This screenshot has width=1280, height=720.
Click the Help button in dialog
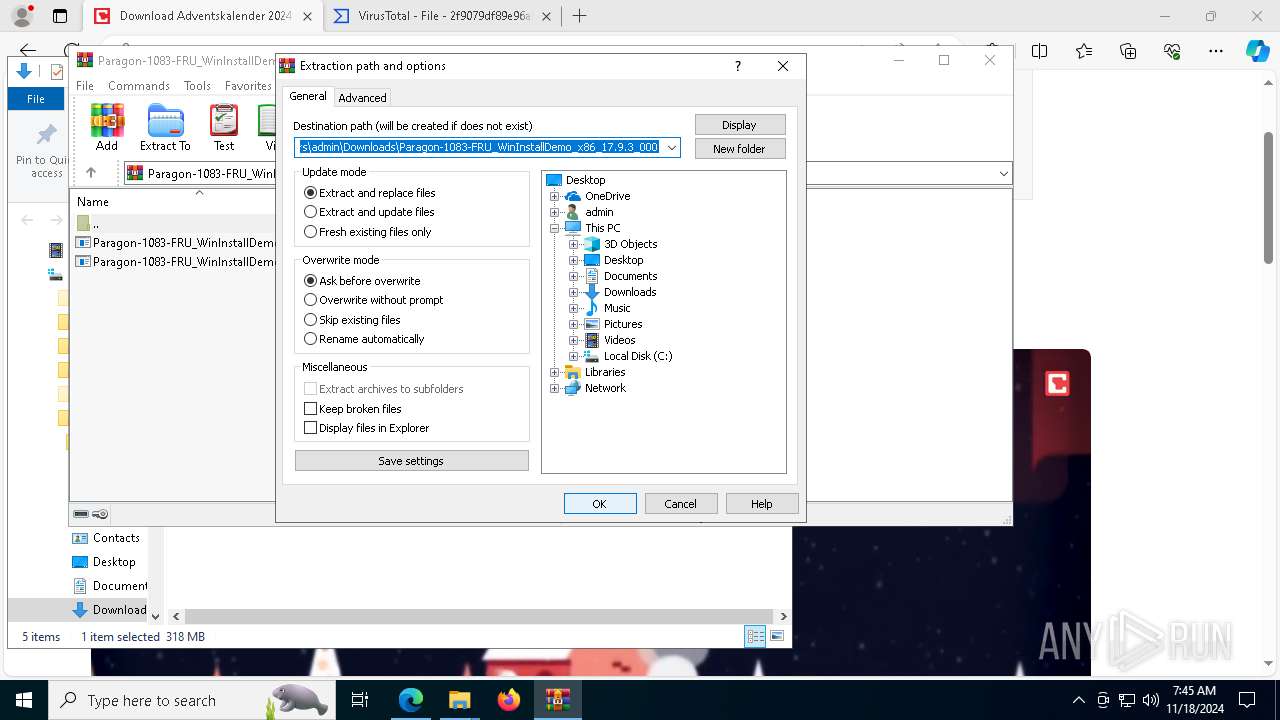click(x=762, y=504)
